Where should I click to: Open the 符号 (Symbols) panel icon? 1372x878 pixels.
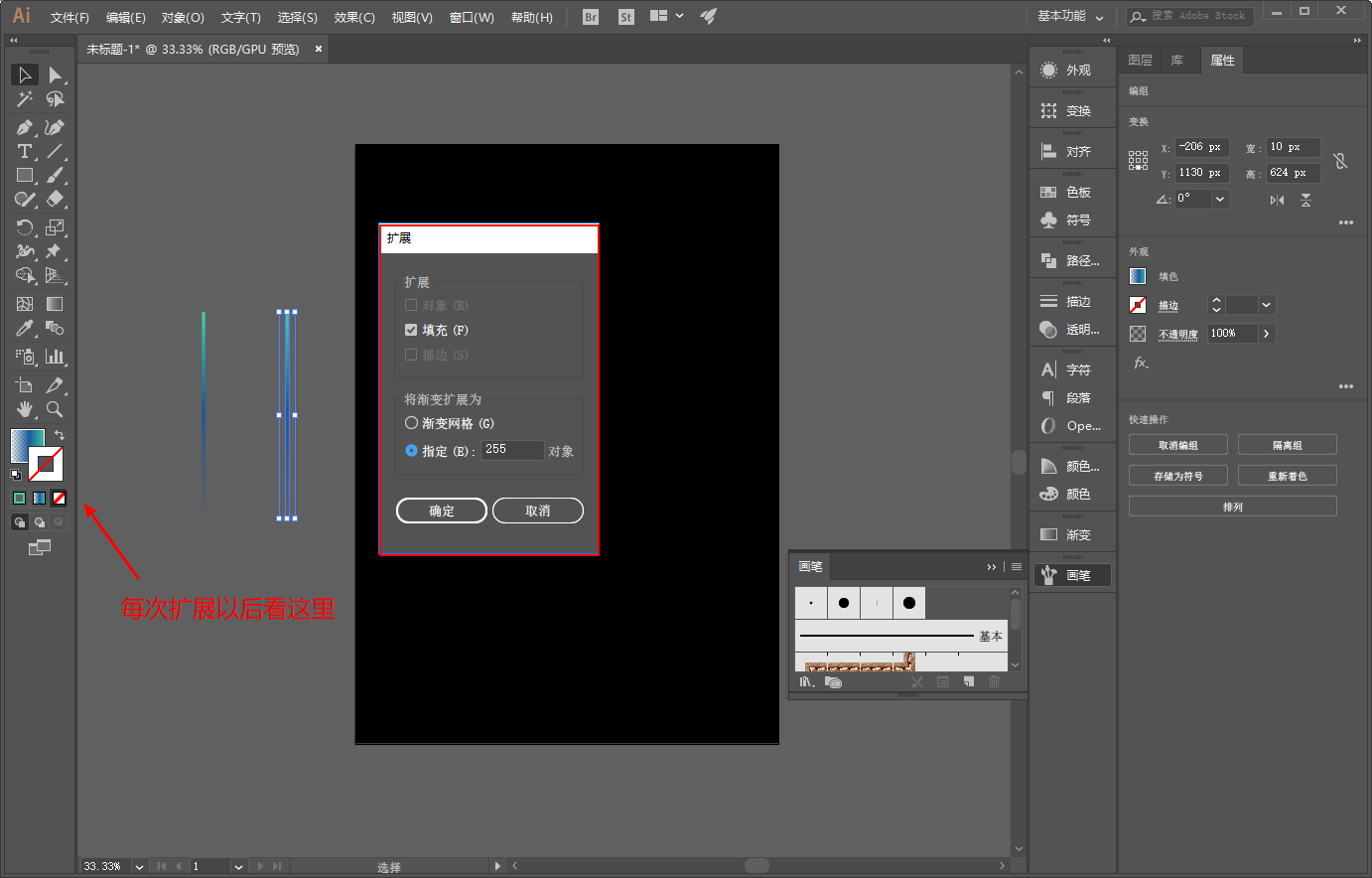click(x=1048, y=219)
